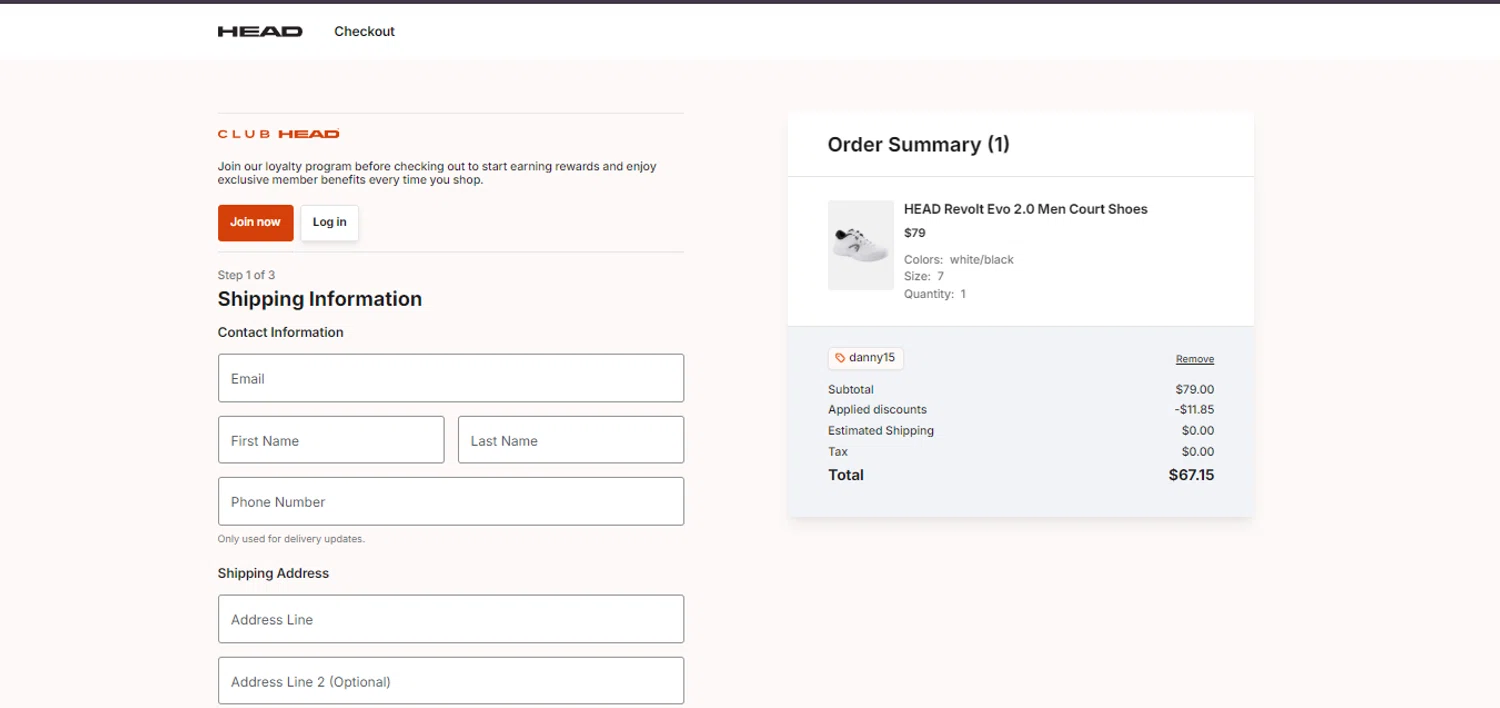
Task: Click the HEAD logo in header
Action: [x=260, y=32]
